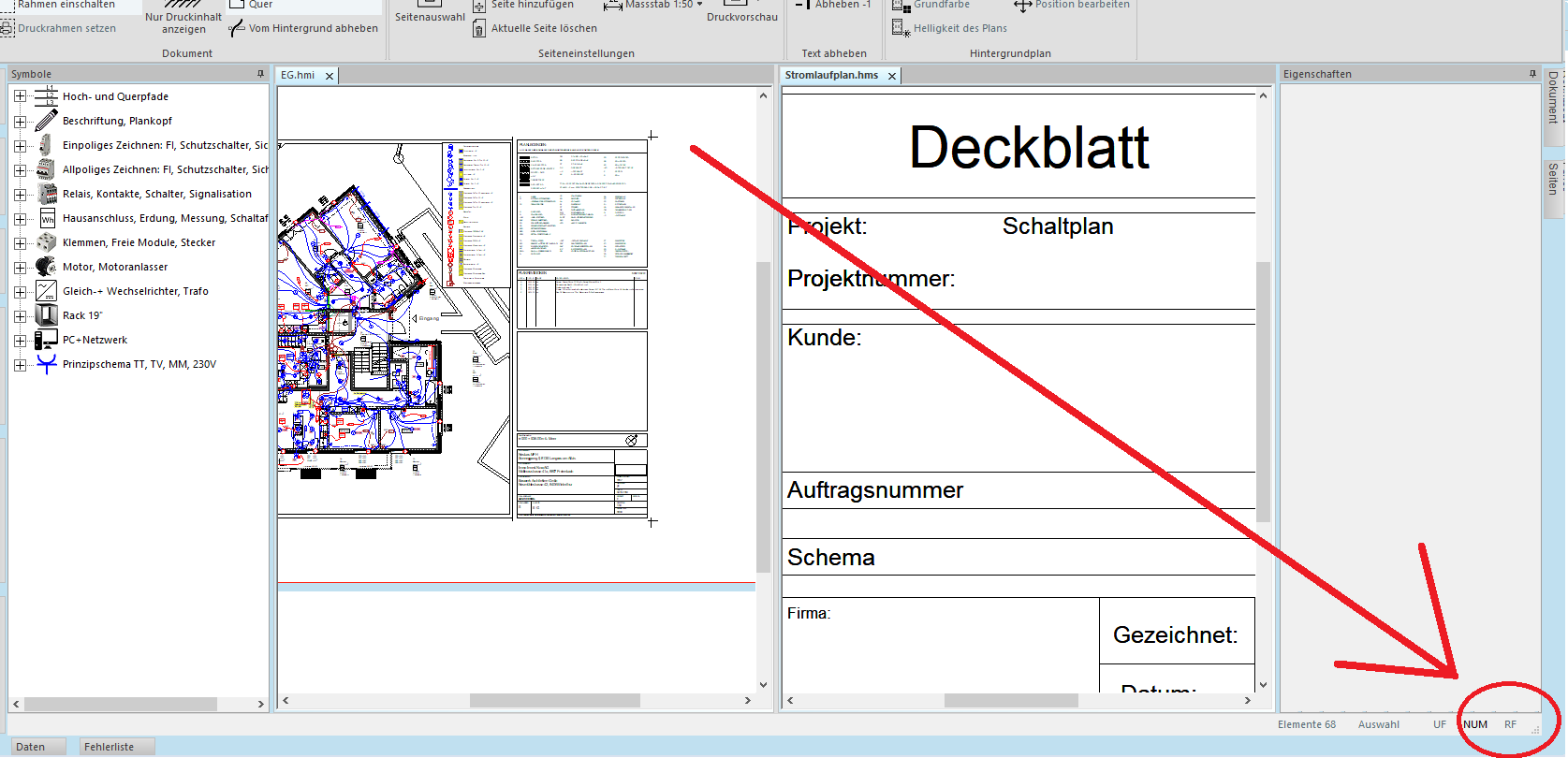Toggle the Eigenschaften panel pin
1568x758 pixels.
click(x=1532, y=74)
